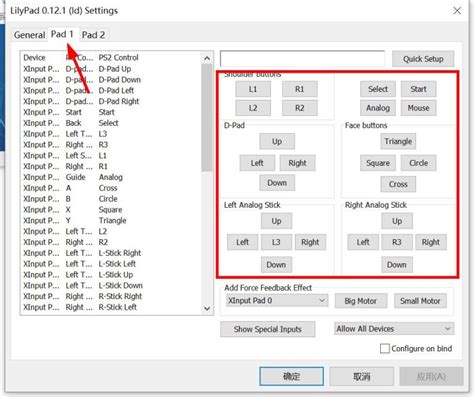Select the X to Square binding row
Viewport: 474px width, 397px height.
tap(111, 210)
